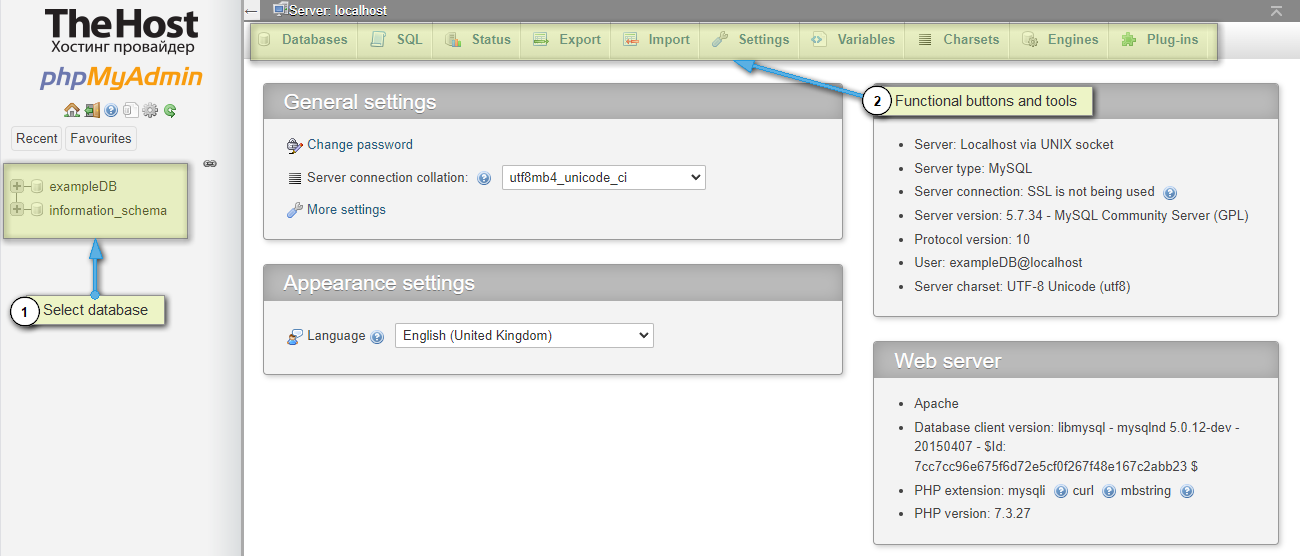Click the chain link icon in sidebar
The width and height of the screenshot is (1300, 556).
click(x=210, y=163)
